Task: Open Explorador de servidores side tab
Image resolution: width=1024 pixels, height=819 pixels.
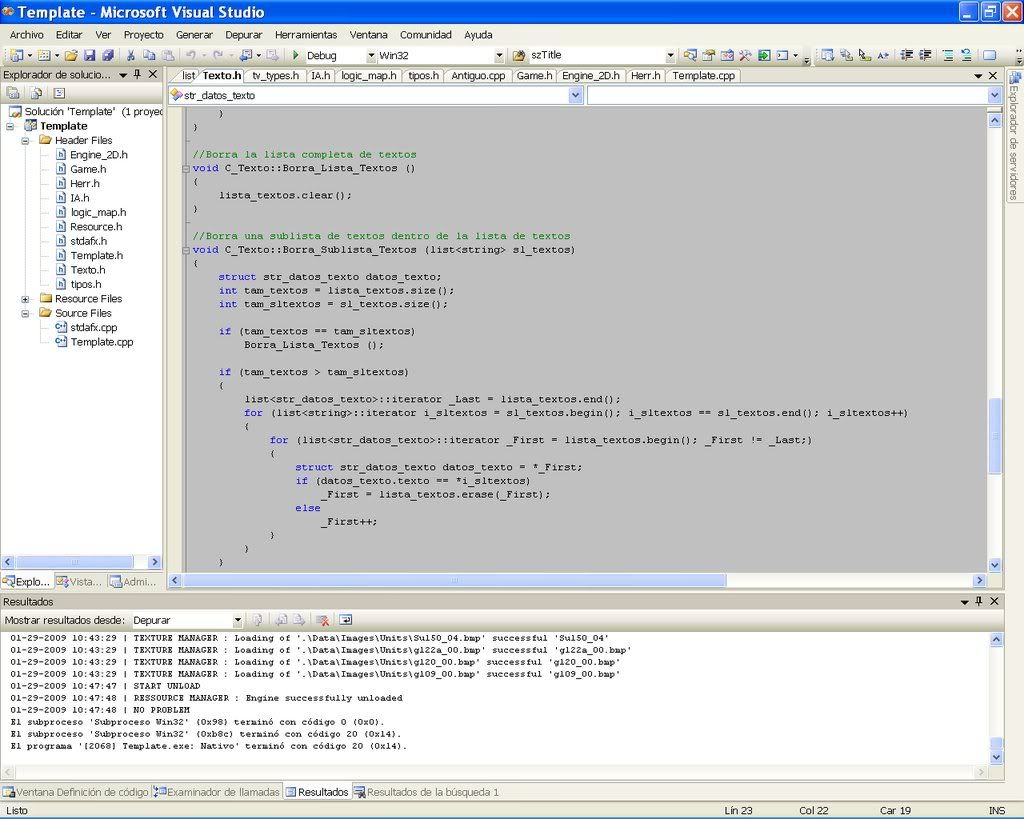Action: pyautogui.click(x=1014, y=134)
